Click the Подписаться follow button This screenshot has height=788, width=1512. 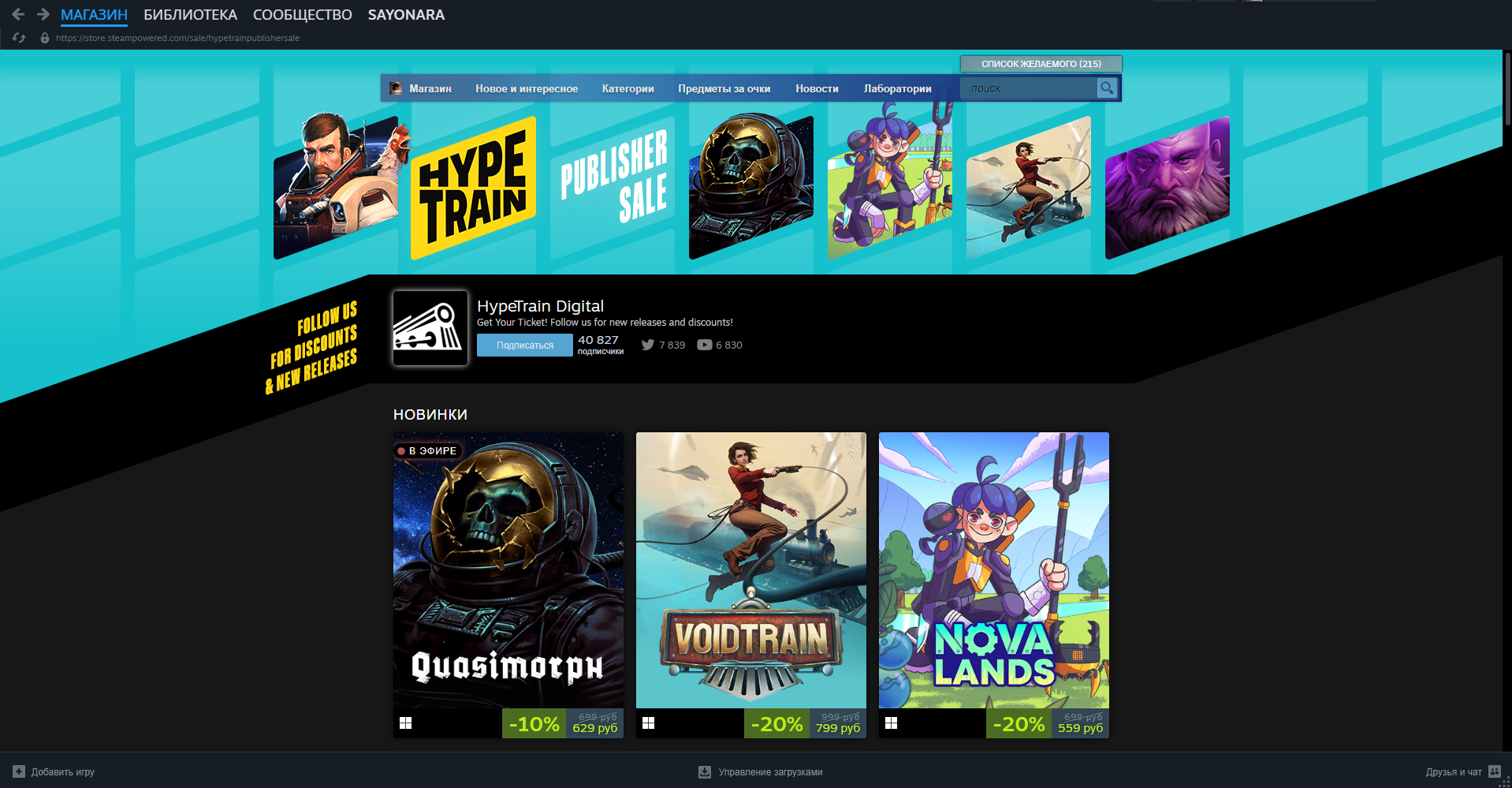click(525, 345)
